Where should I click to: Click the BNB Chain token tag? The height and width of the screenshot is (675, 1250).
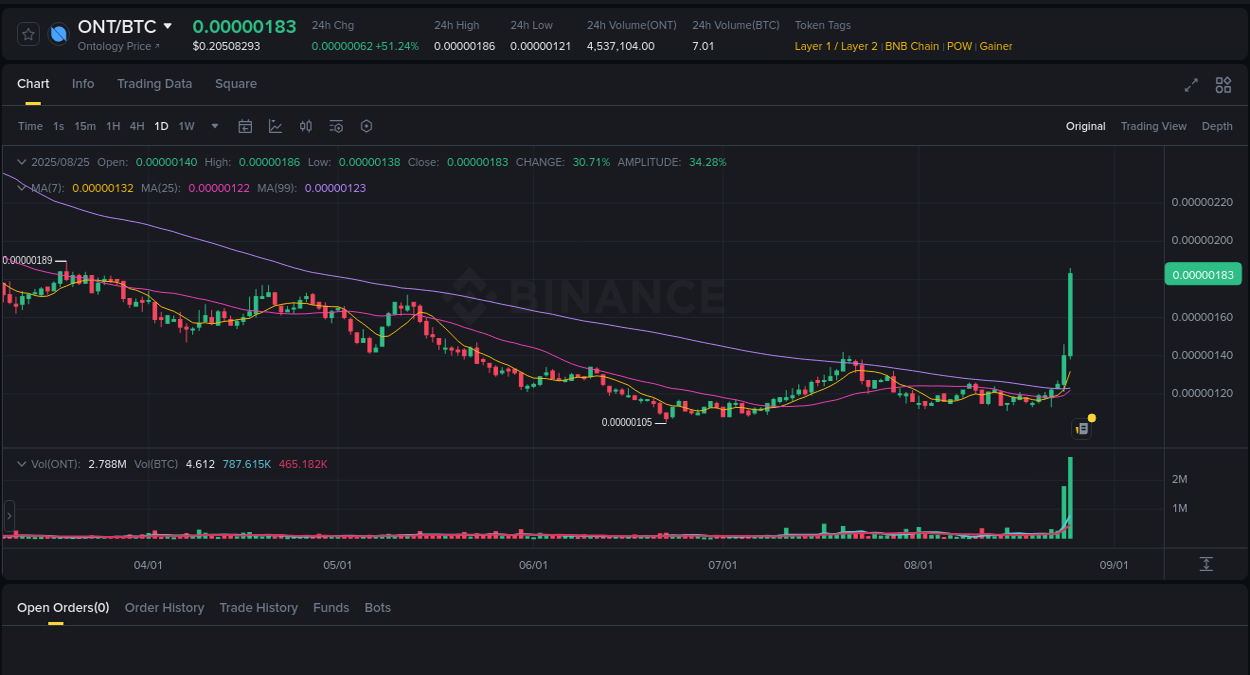point(912,46)
